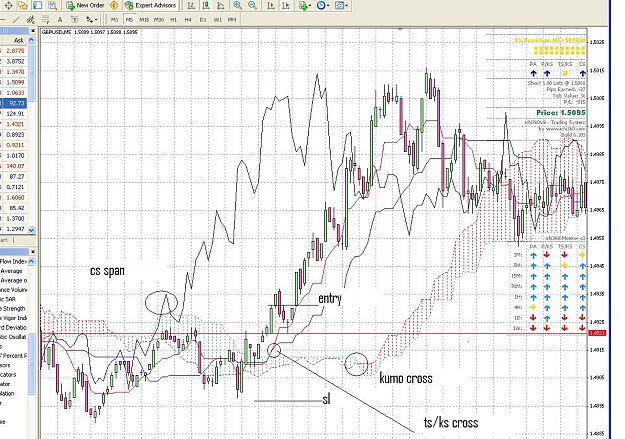Click Market Watch scrollbar up arrow
Image resolution: width=625 pixels, height=439 pixels.
(31, 40)
